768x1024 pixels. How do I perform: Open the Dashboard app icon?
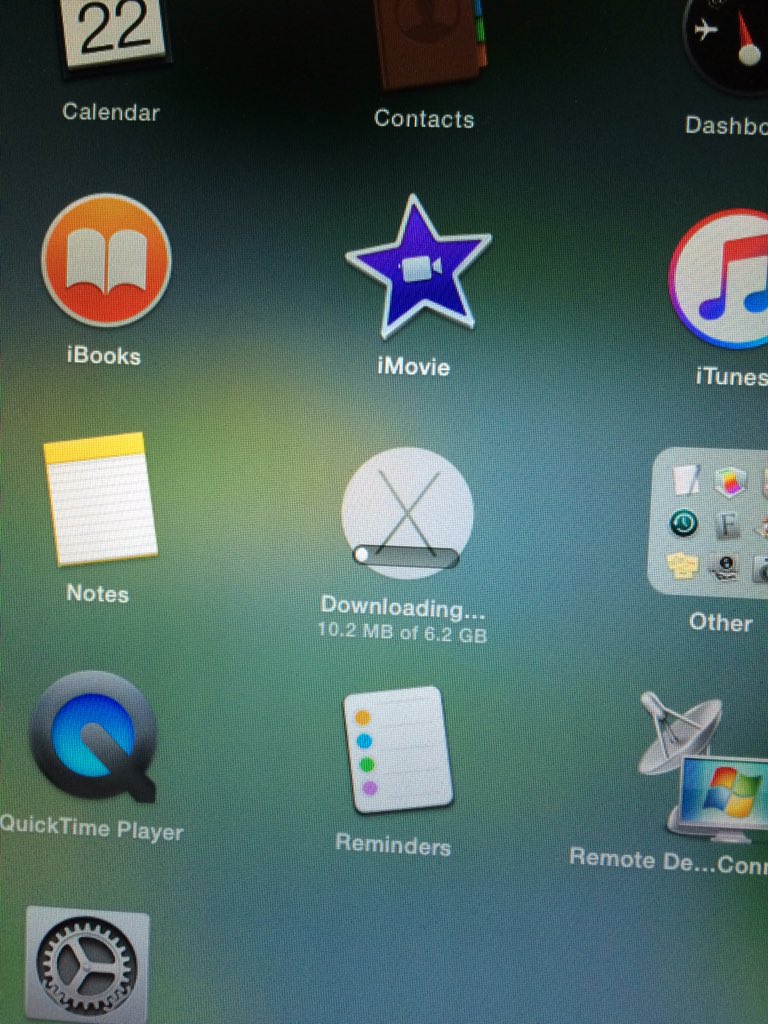coord(726,46)
